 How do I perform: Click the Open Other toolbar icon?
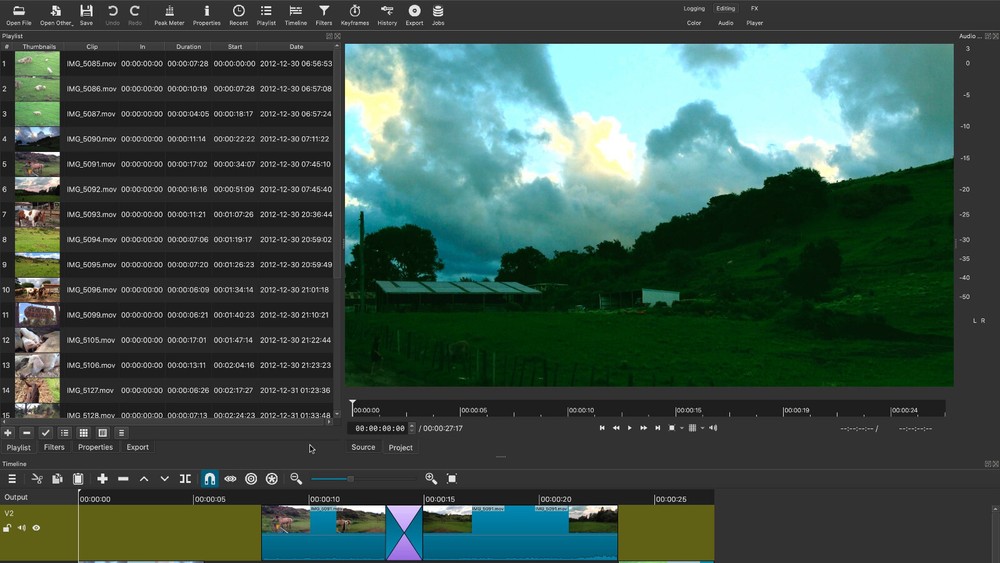(56, 15)
